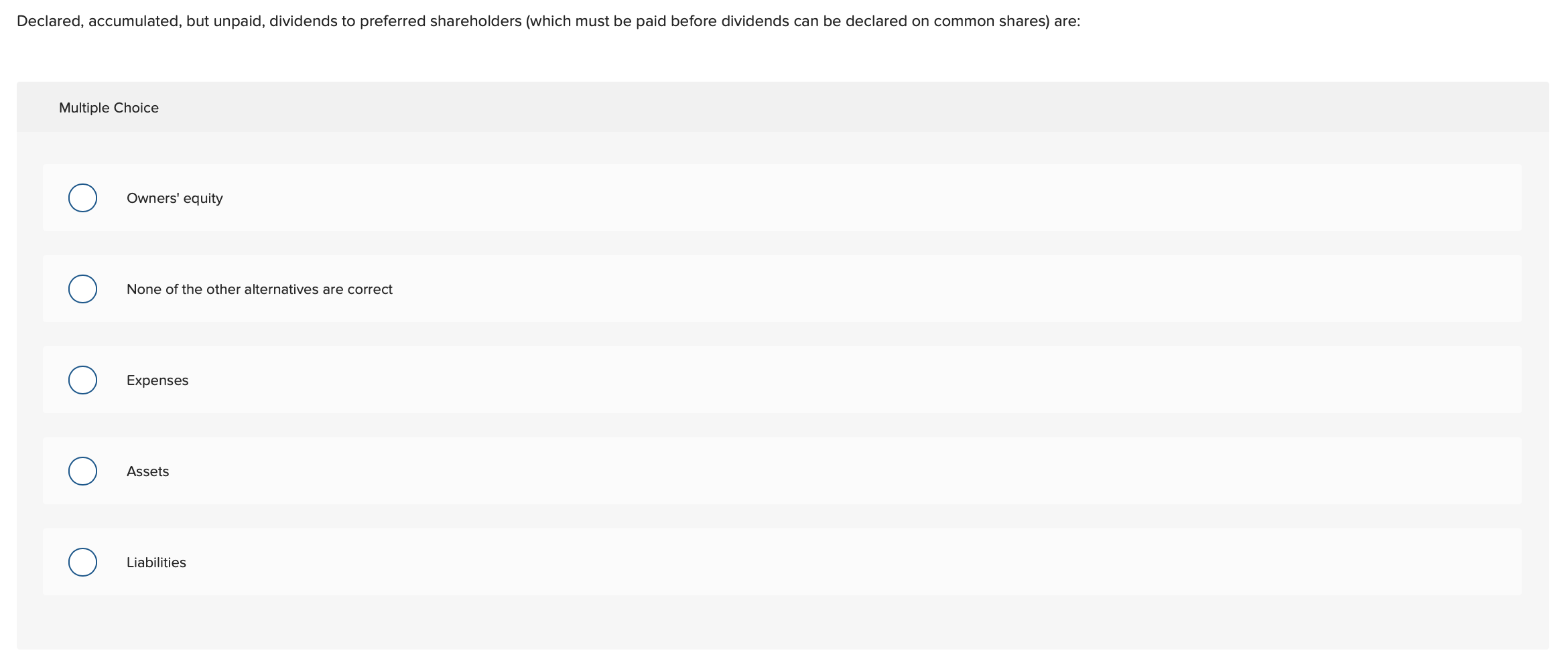Select the Expenses radio button
This screenshot has height=671, width=1568.
tap(82, 380)
